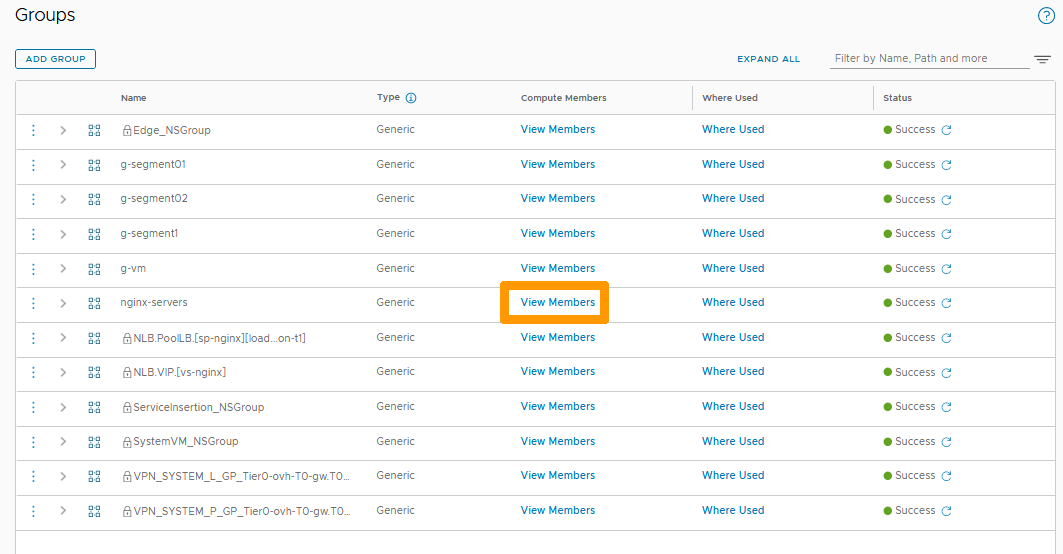
Task: Open the help question mark icon
Action: [1046, 16]
